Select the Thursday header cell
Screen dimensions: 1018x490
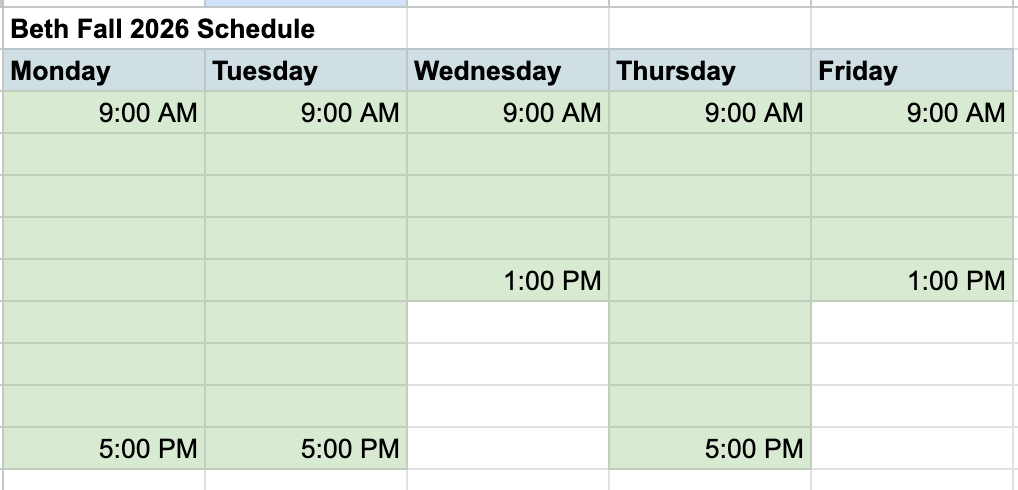(710, 70)
